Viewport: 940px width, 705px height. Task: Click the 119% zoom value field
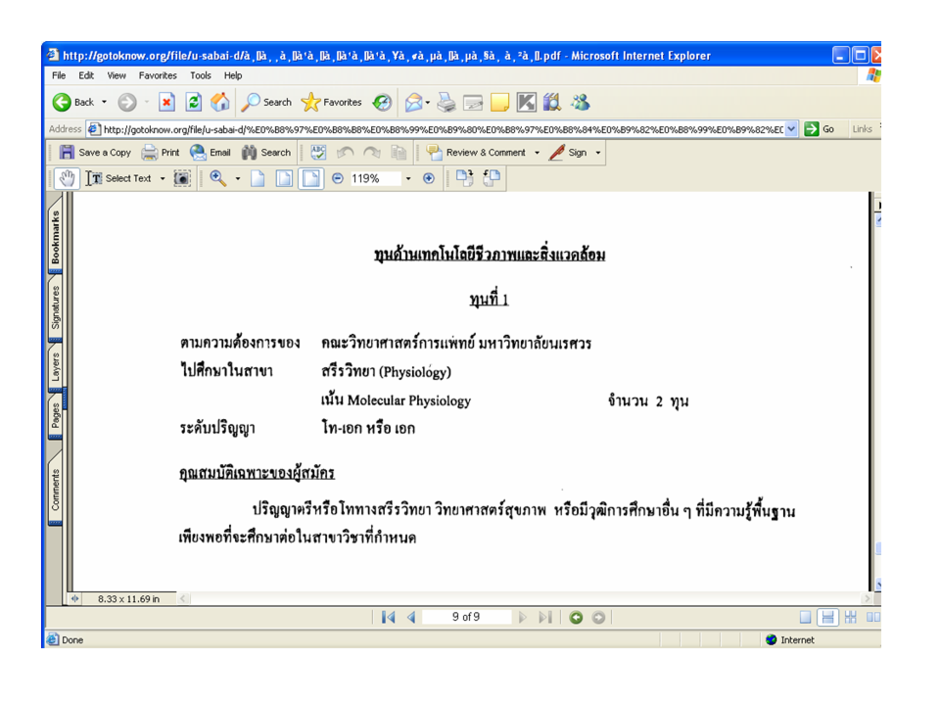pyautogui.click(x=374, y=178)
